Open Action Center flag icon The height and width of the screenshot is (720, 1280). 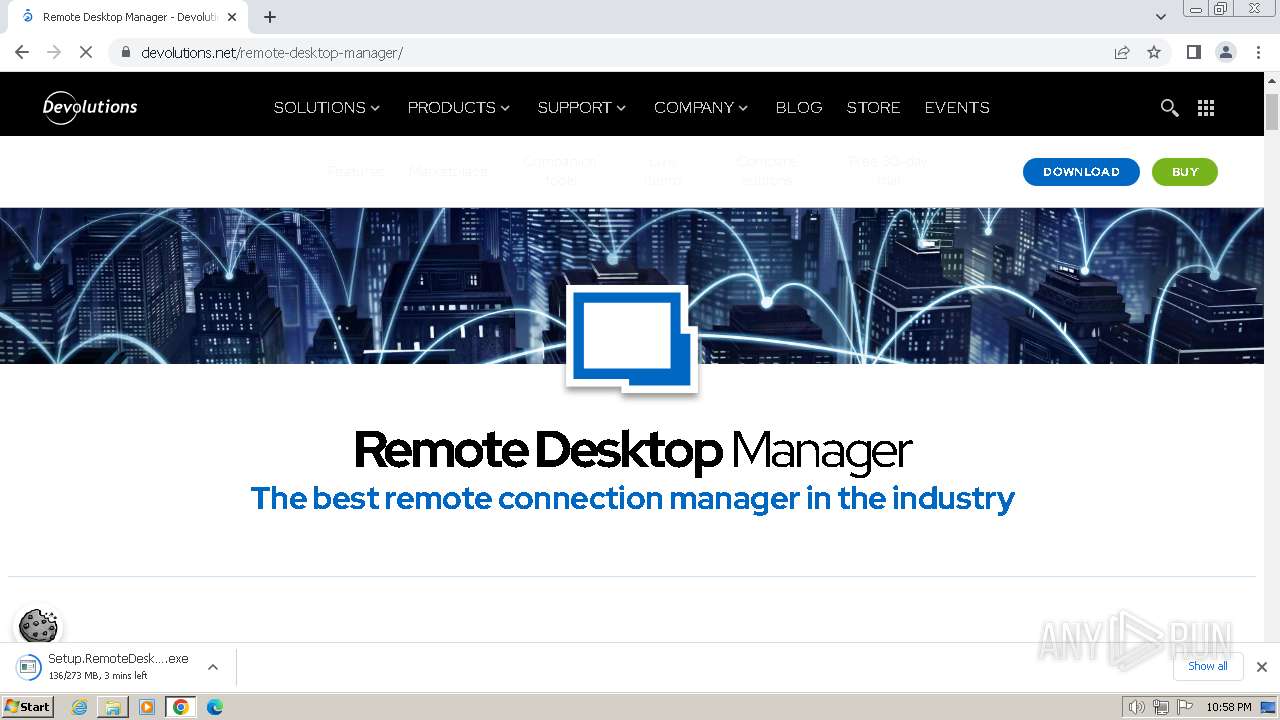[1185, 707]
